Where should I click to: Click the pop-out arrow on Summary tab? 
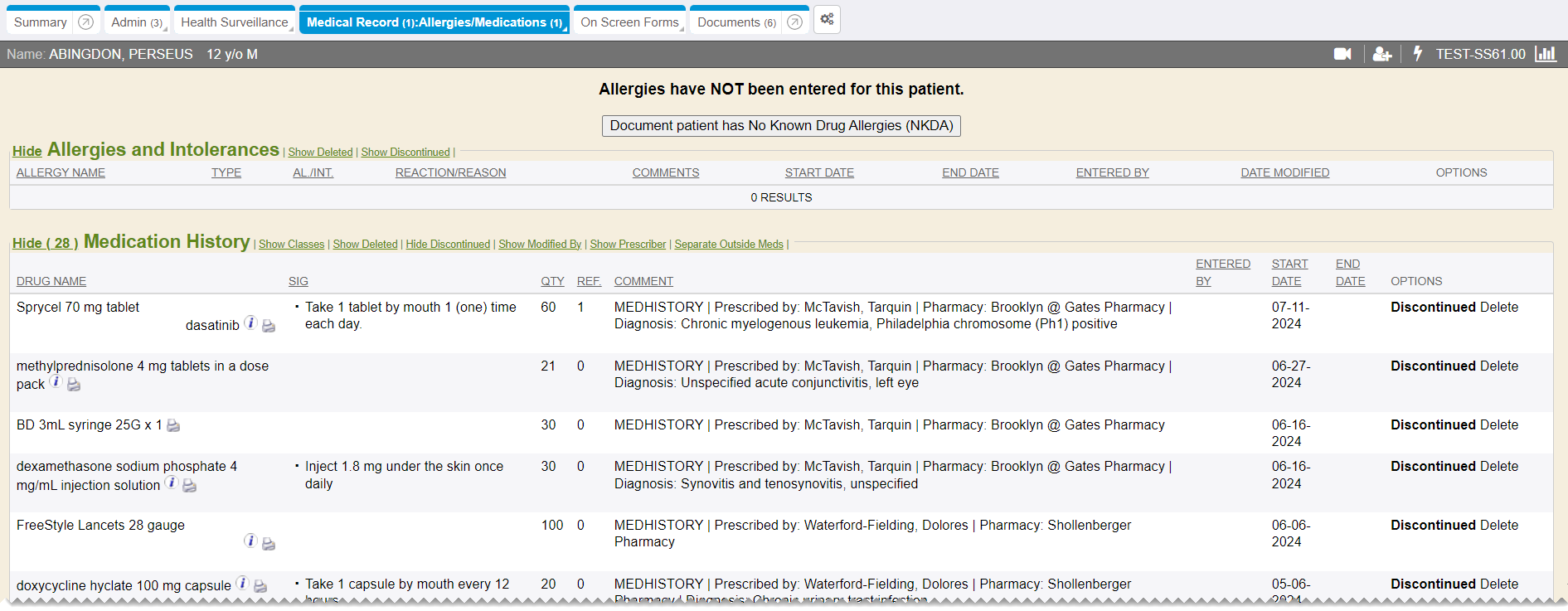pos(85,22)
